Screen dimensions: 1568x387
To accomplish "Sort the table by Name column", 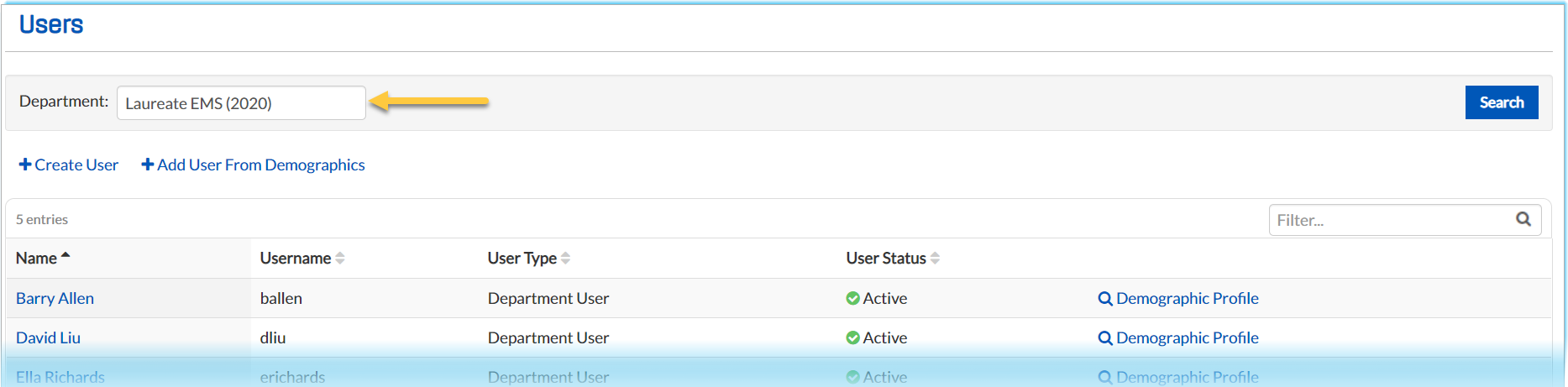I will (x=43, y=258).
